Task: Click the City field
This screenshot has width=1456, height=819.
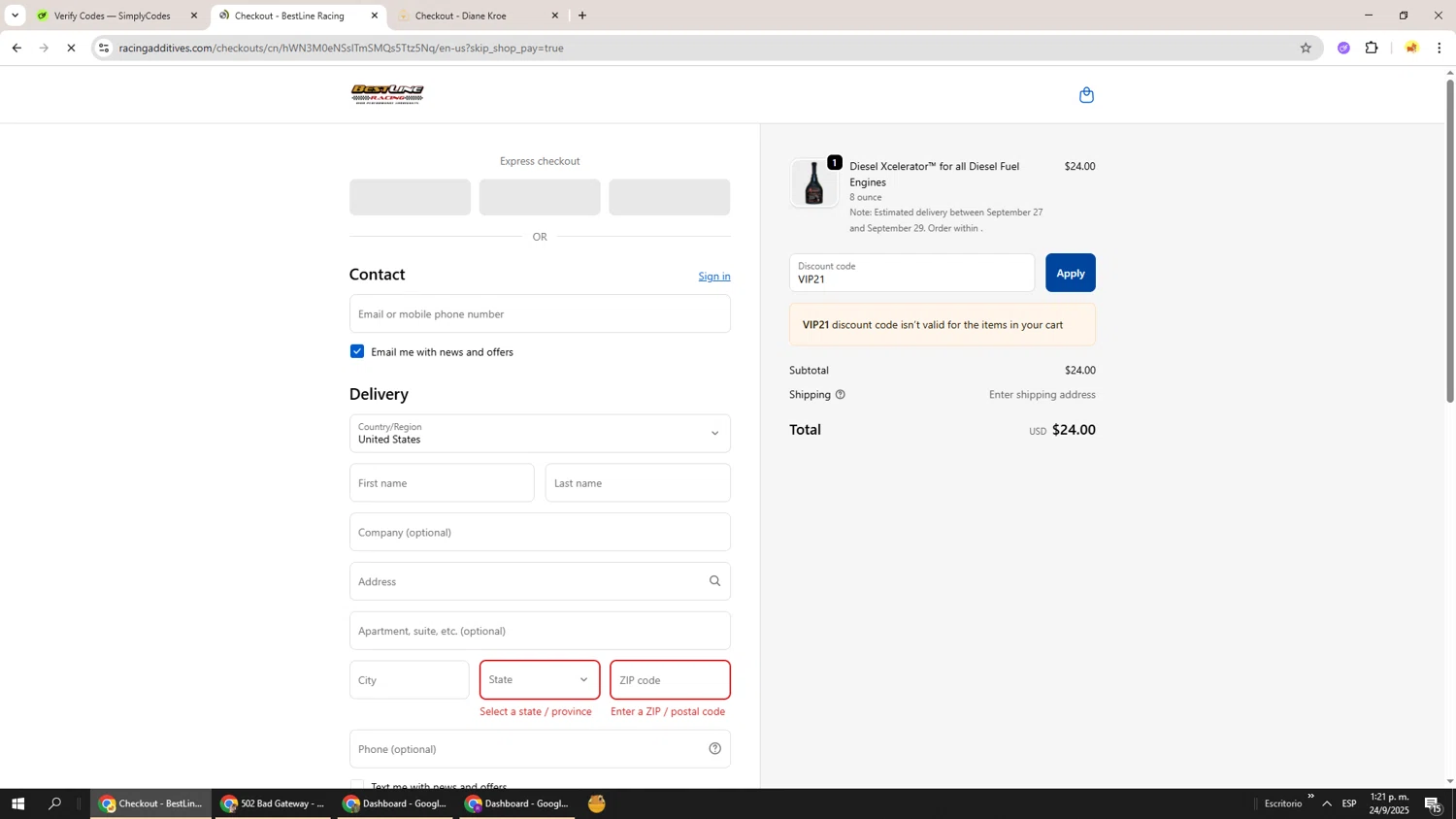Action: point(410,680)
